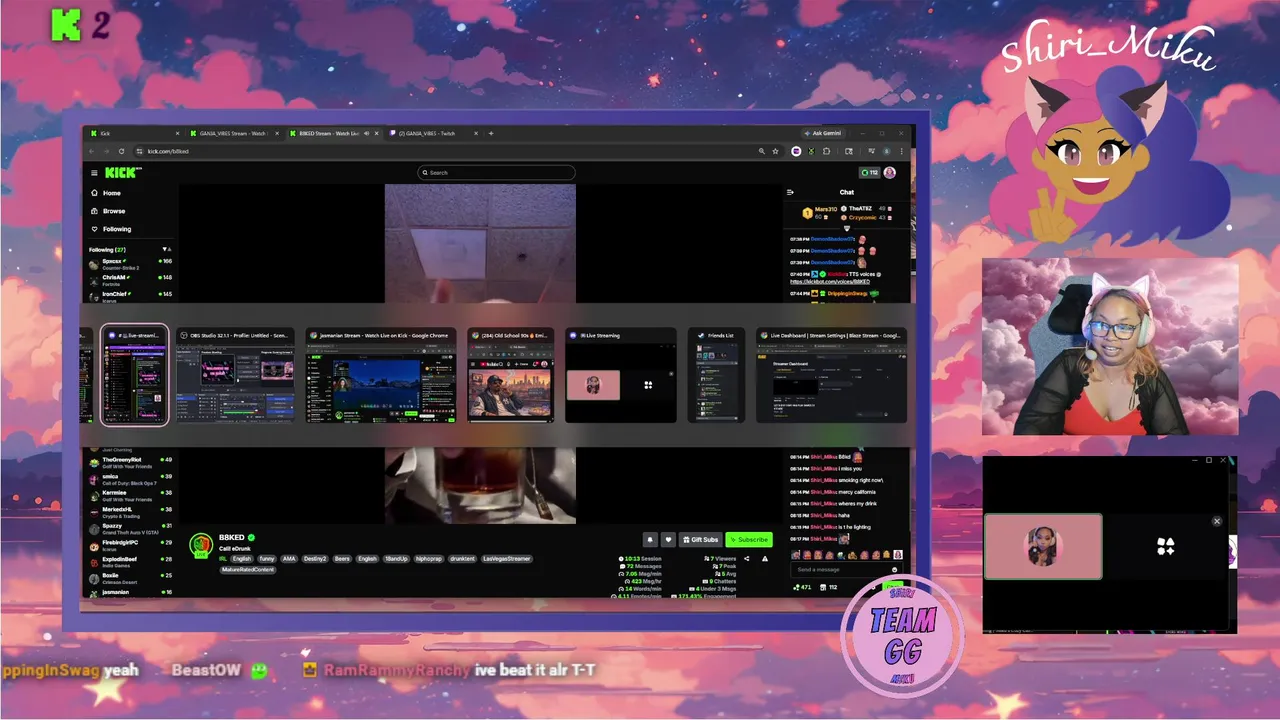Open ExplodinBeef channel in sidebar
The height and width of the screenshot is (720, 1280).
tap(130, 561)
